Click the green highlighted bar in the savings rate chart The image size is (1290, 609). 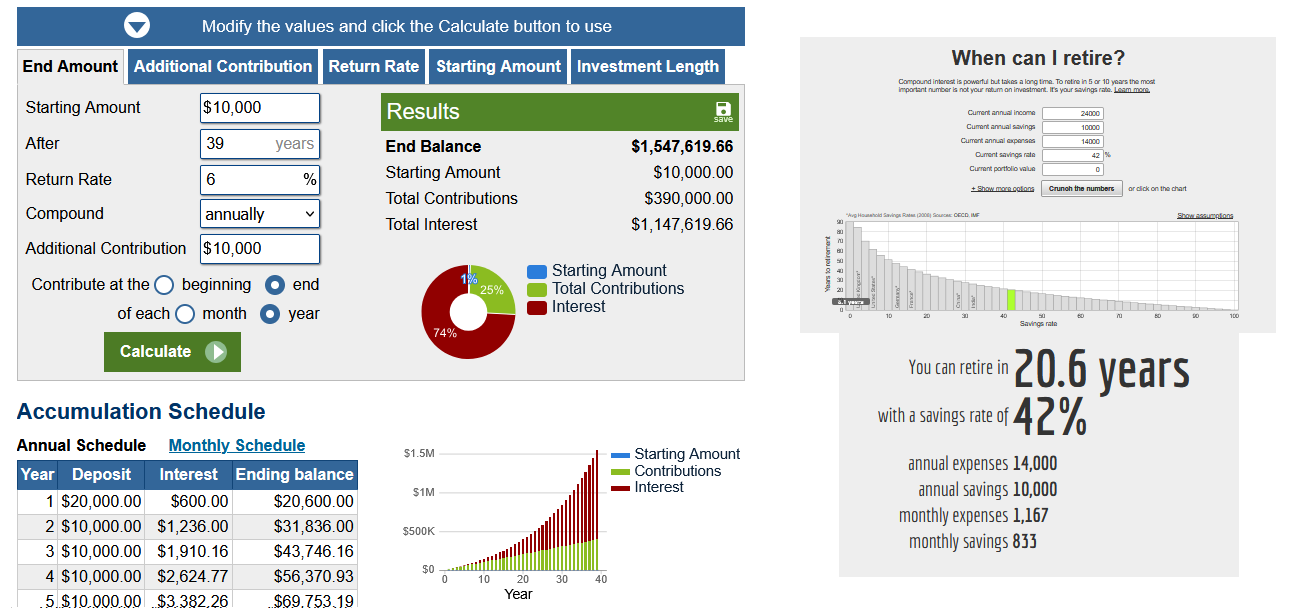1012,299
